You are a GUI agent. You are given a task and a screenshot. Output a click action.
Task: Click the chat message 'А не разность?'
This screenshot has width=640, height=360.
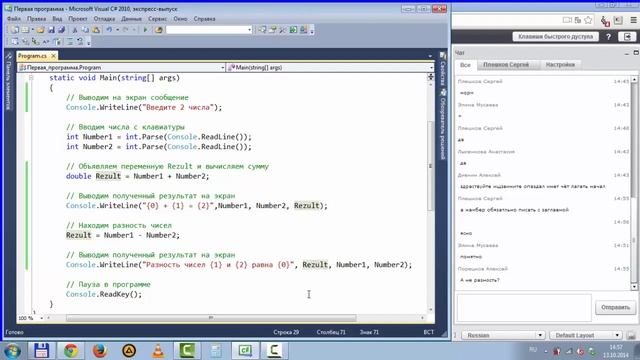[x=480, y=280]
